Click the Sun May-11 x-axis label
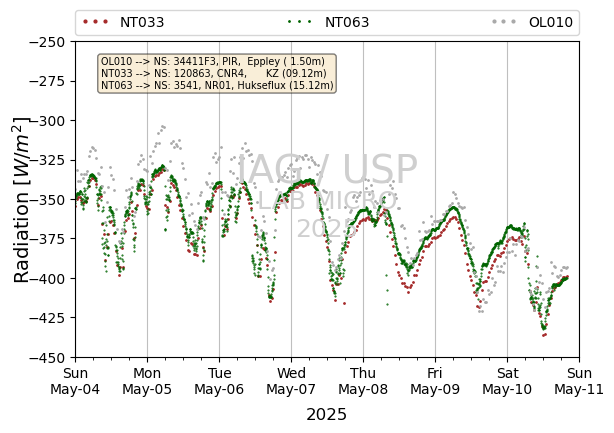Viewport: 614px width, 433px height. tap(580, 381)
